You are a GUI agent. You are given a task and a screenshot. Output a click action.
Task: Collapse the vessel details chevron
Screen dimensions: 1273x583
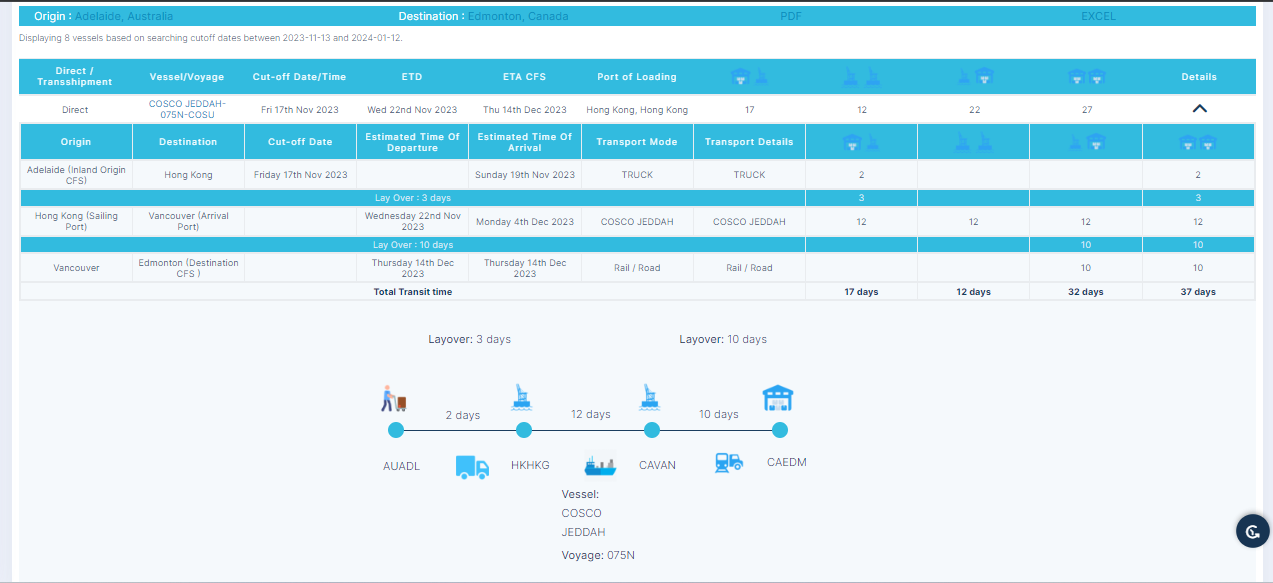click(1199, 109)
